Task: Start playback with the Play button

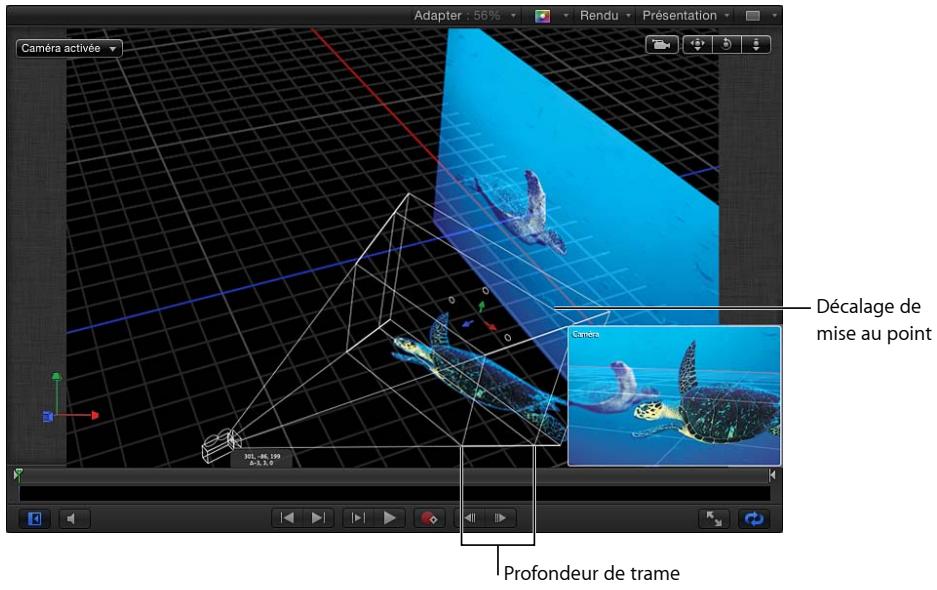Action: [x=389, y=518]
